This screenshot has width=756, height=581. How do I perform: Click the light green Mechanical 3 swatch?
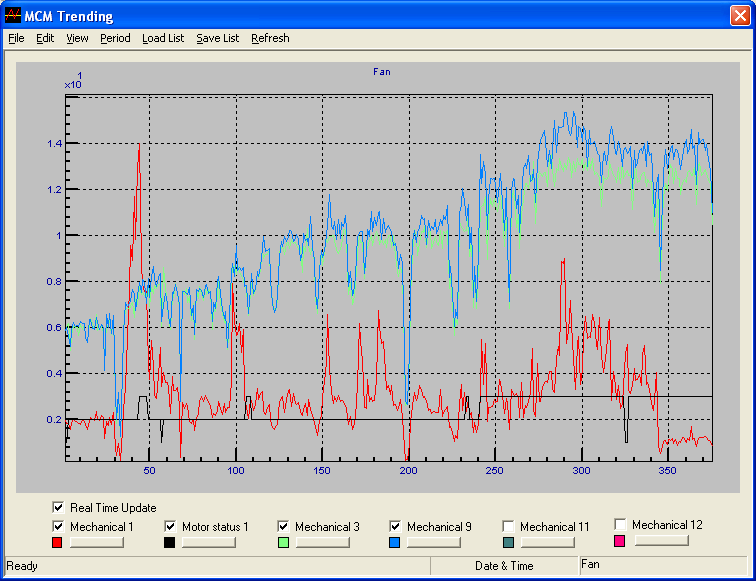[x=283, y=542]
